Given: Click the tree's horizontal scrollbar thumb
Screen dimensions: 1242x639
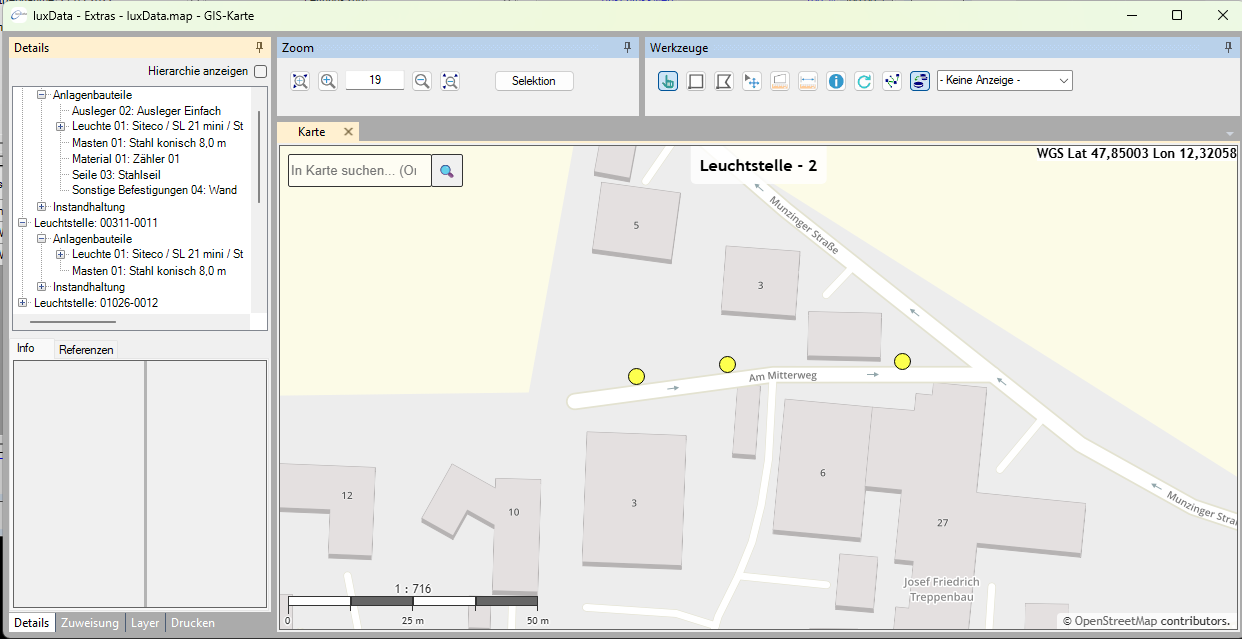Looking at the screenshot, I should tap(73, 322).
